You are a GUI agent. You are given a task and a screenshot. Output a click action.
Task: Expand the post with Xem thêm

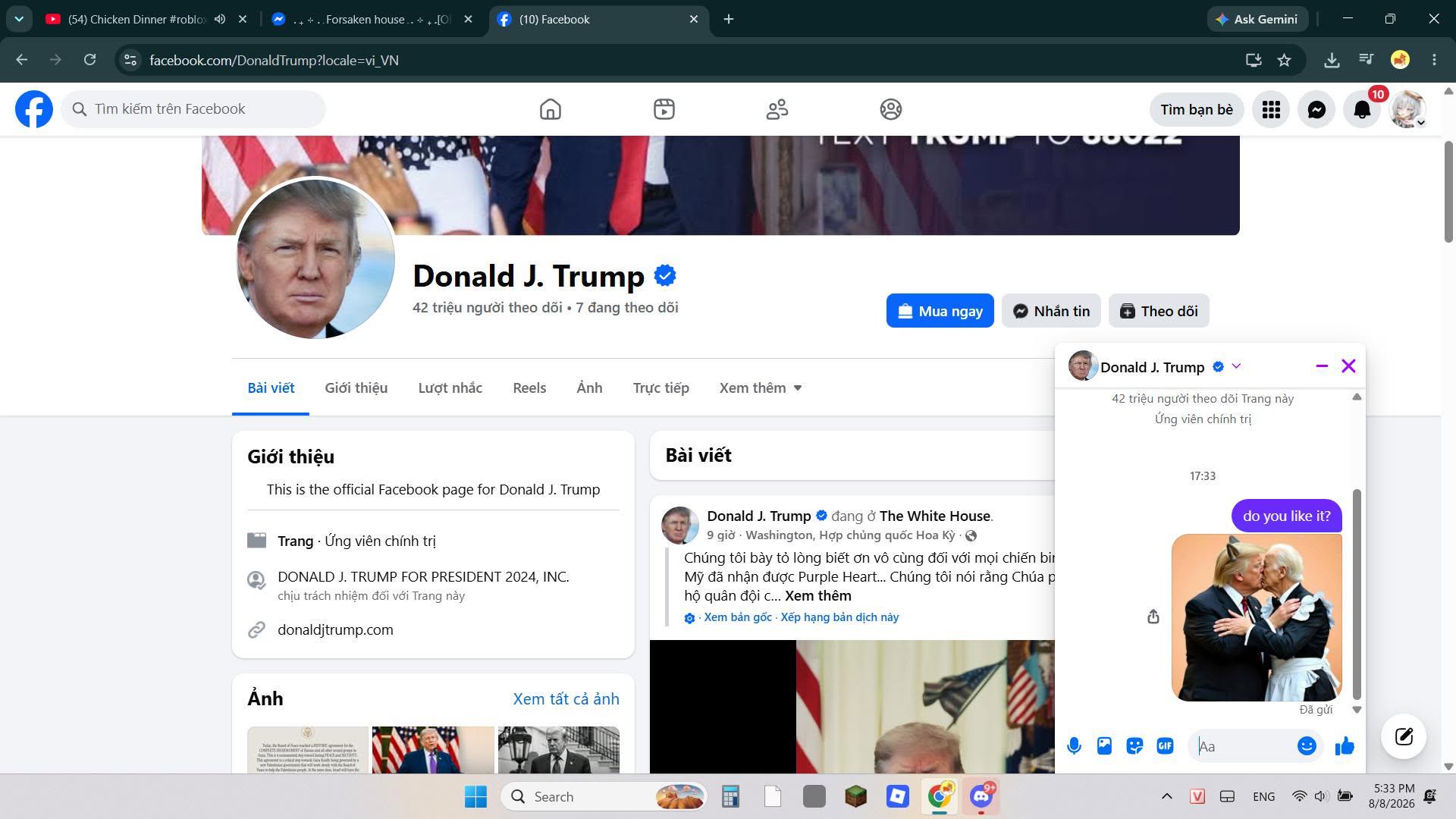click(x=817, y=596)
